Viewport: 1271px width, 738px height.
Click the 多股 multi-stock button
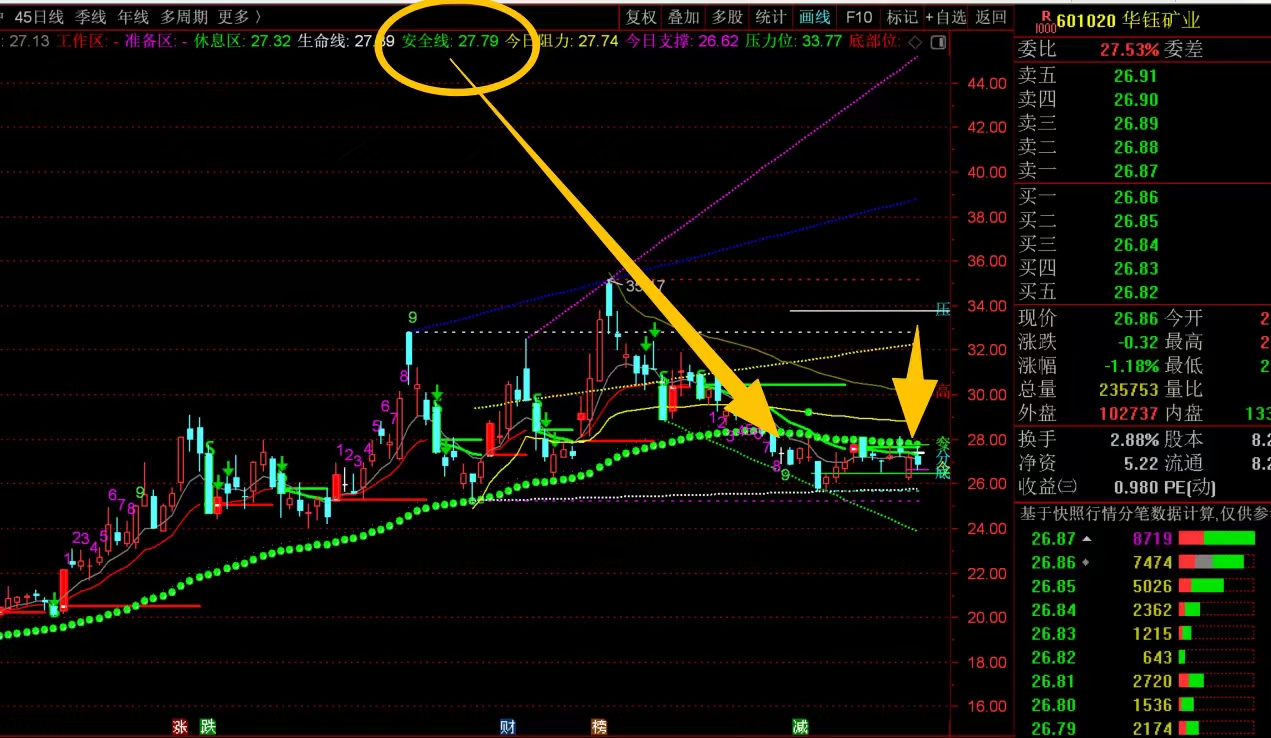(727, 17)
